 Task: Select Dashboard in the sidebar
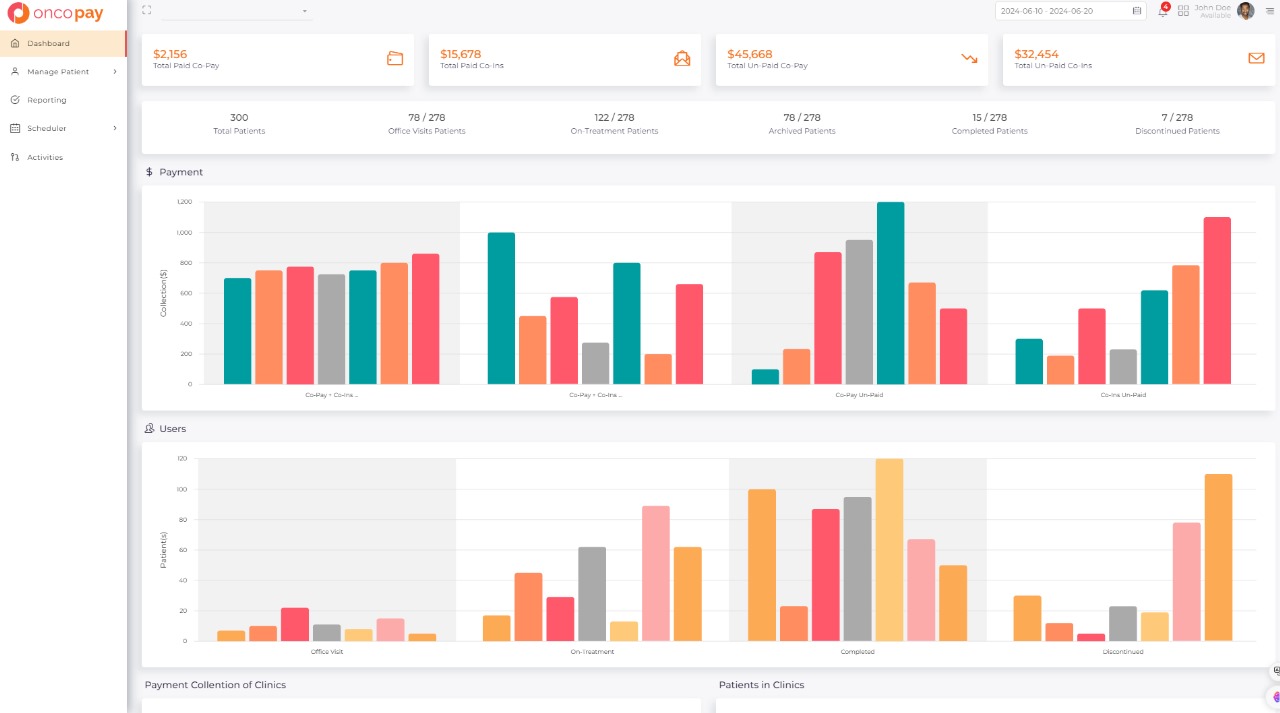pos(48,43)
